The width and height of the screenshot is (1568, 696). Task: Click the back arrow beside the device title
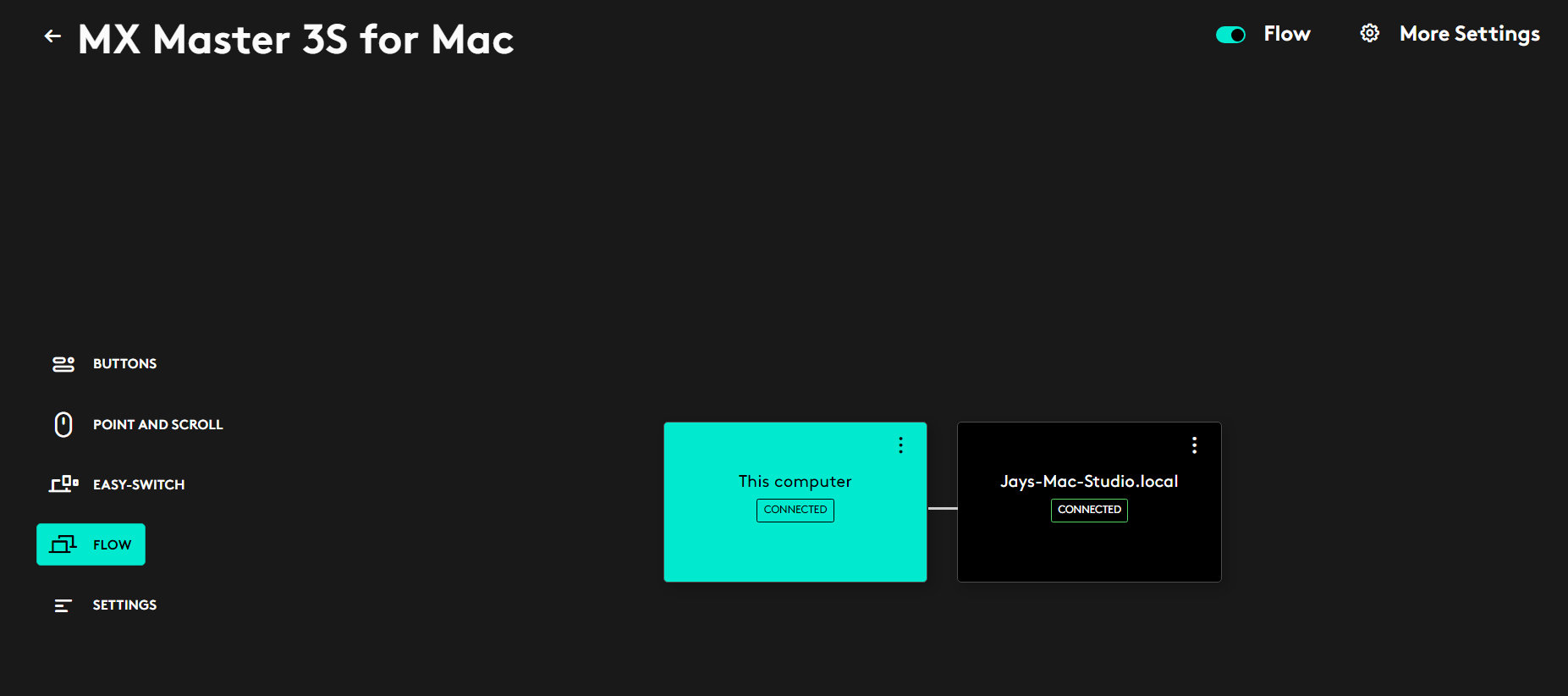click(x=52, y=36)
